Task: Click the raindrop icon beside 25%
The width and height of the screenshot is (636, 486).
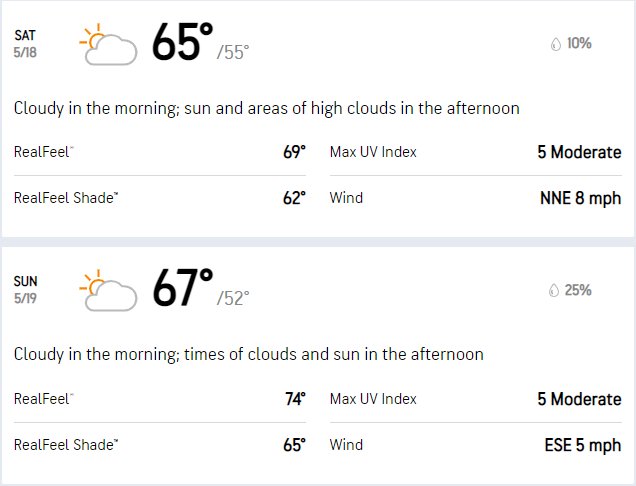Action: (554, 290)
